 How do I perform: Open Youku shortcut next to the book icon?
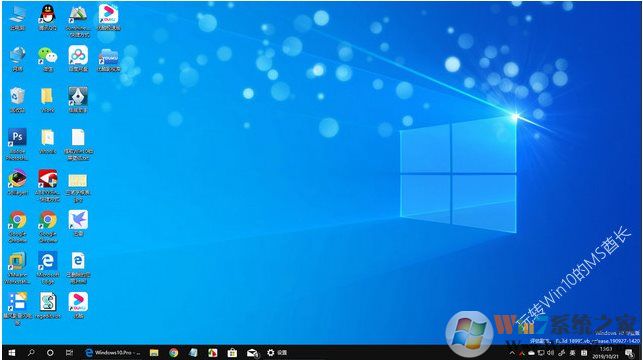[x=108, y=17]
